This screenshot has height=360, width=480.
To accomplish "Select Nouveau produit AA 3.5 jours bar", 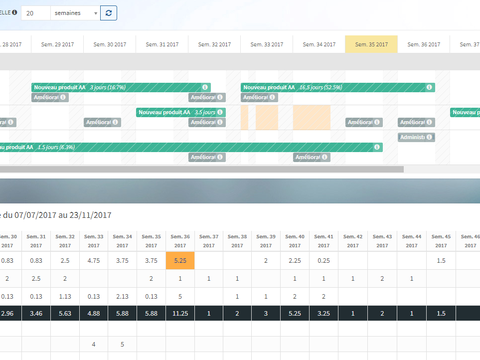I will tap(181, 112).
